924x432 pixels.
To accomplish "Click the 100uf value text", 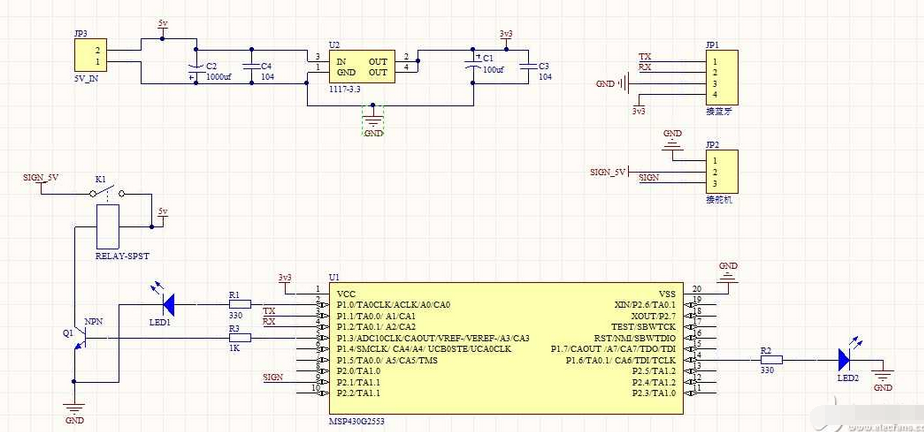I will [496, 70].
